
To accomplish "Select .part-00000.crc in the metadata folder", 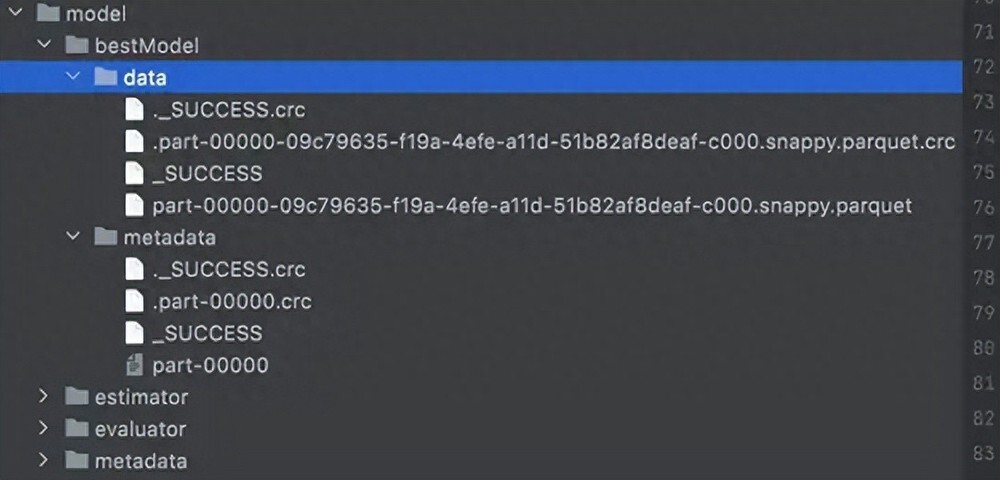I will click(232, 301).
